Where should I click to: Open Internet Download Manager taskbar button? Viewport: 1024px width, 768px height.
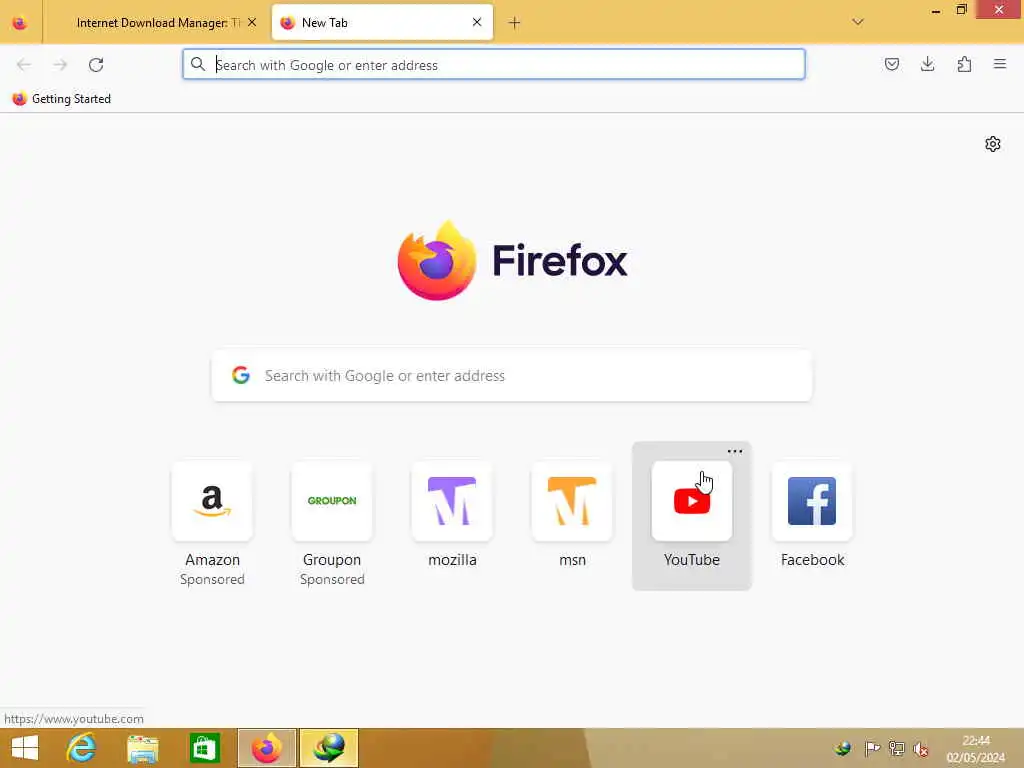(328, 748)
